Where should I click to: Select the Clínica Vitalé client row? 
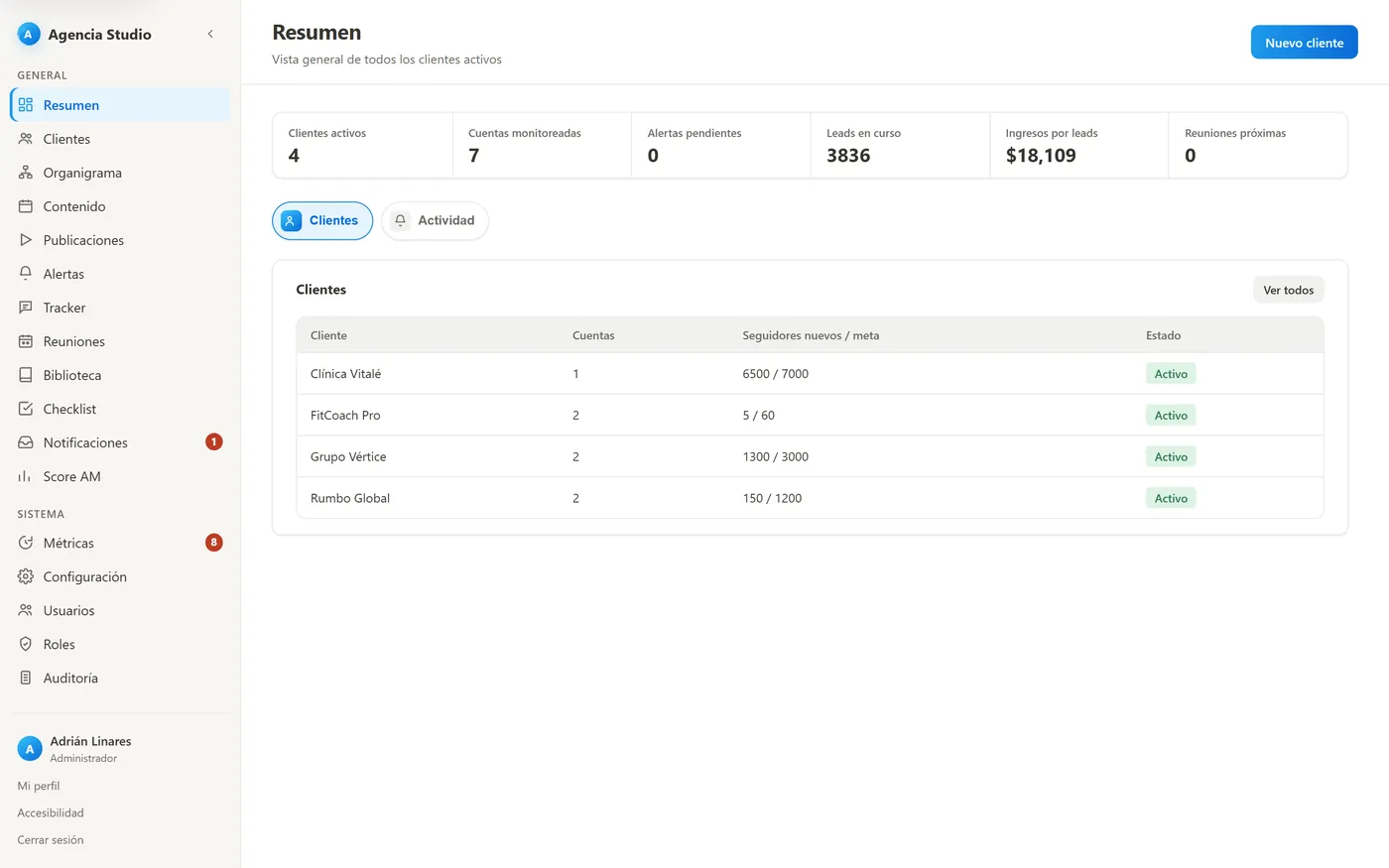pos(810,374)
